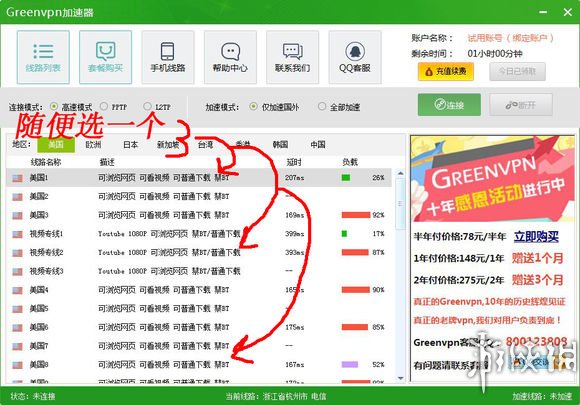The height and width of the screenshot is (405, 580).
Task: Open the 手机线路 mobile lines icon
Action: pyautogui.click(x=168, y=57)
